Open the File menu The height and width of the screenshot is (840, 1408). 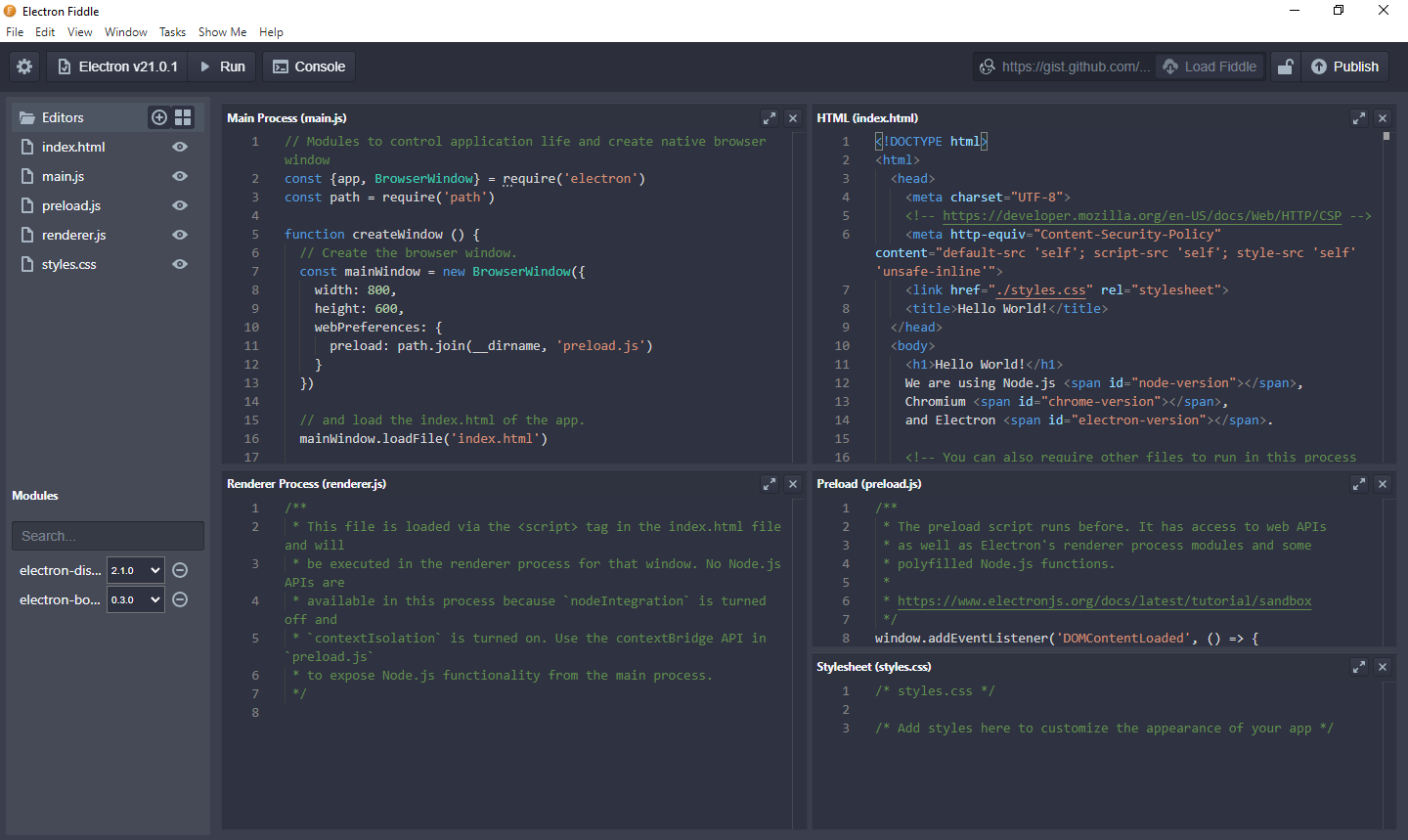15,32
